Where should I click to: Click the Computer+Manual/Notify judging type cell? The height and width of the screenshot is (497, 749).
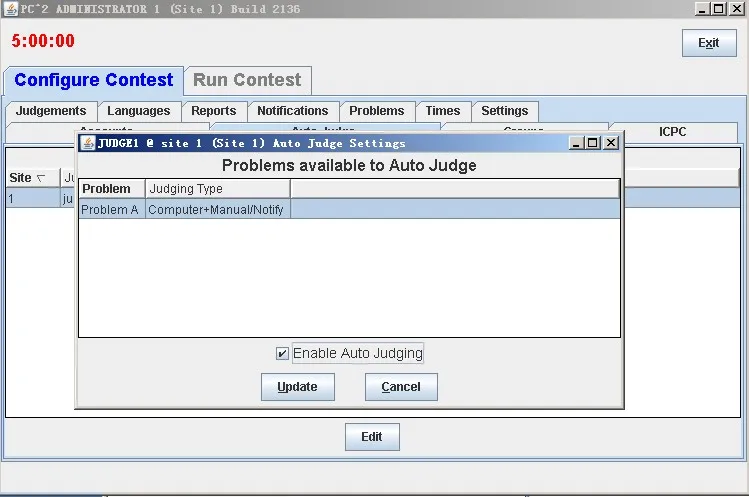click(x=217, y=209)
